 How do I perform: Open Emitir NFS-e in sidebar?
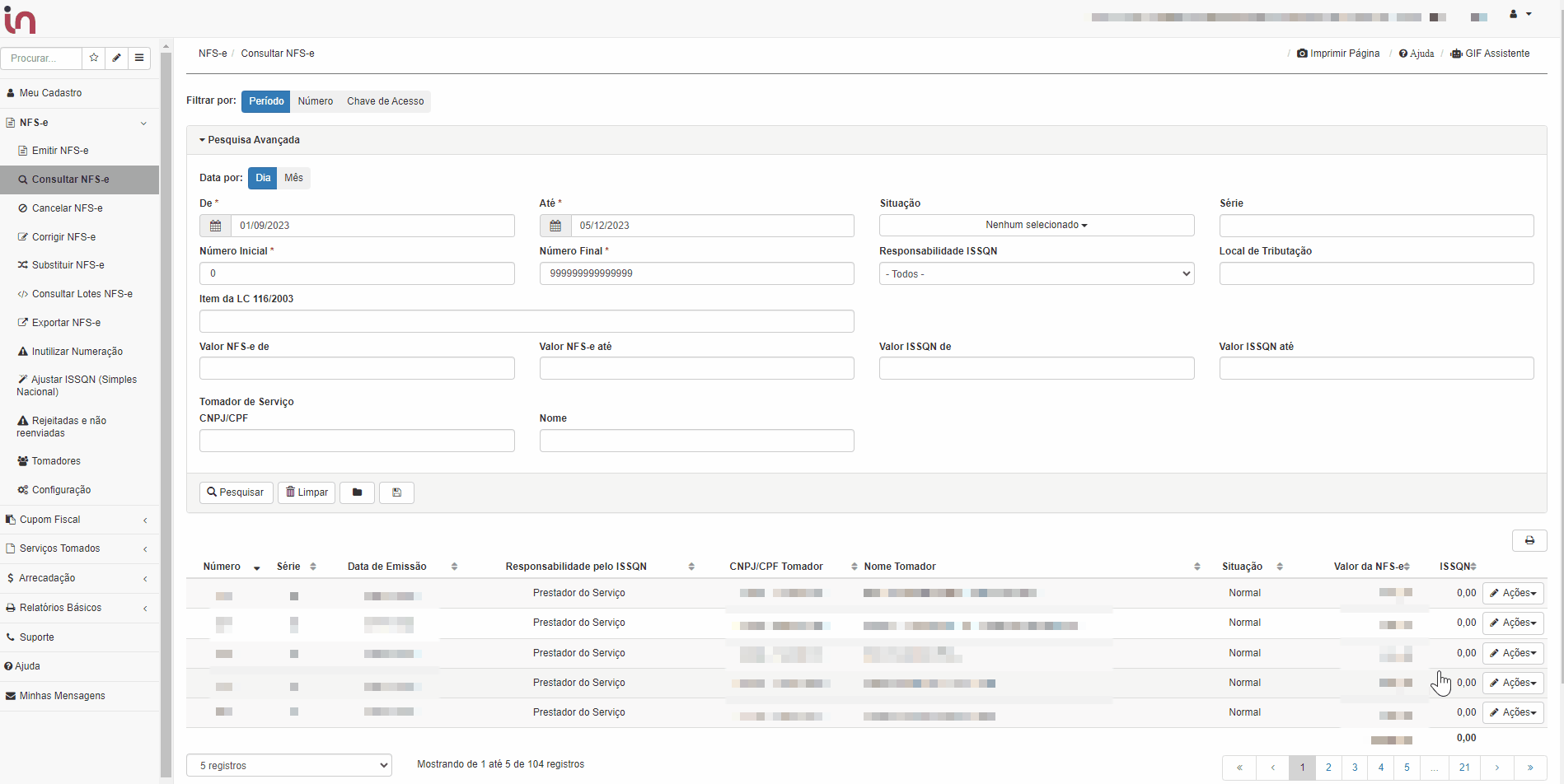(x=60, y=151)
